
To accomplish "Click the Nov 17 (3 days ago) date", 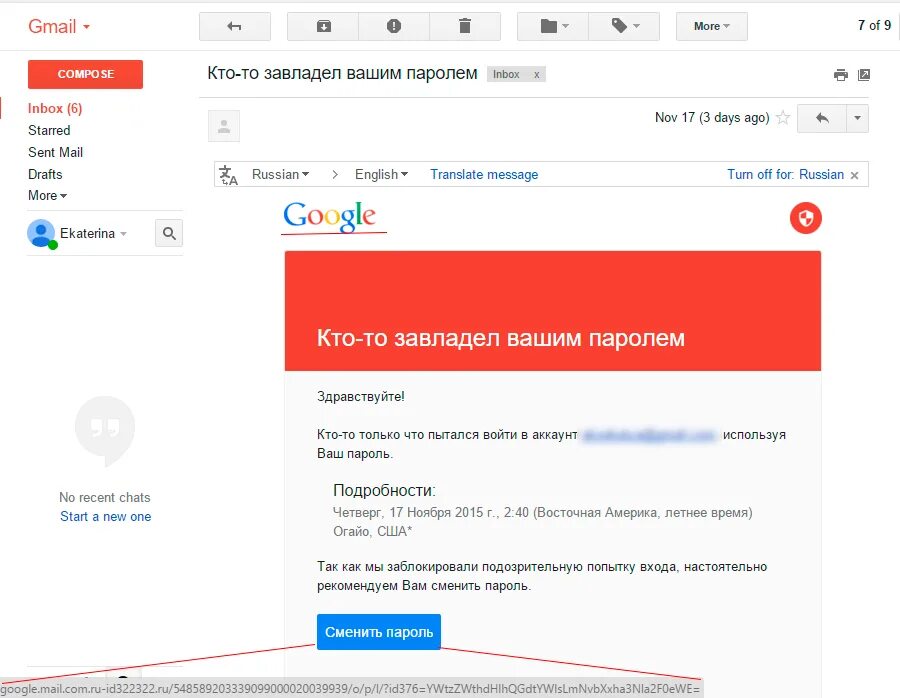I will 712,118.
